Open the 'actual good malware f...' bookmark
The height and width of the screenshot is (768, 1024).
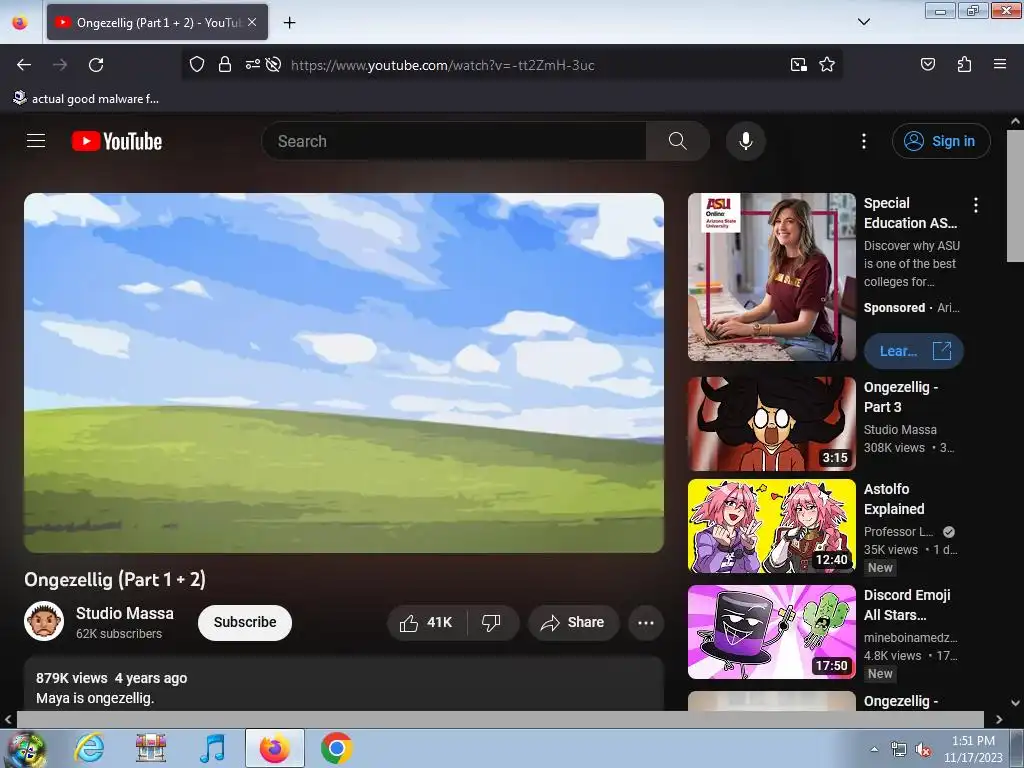click(86, 99)
